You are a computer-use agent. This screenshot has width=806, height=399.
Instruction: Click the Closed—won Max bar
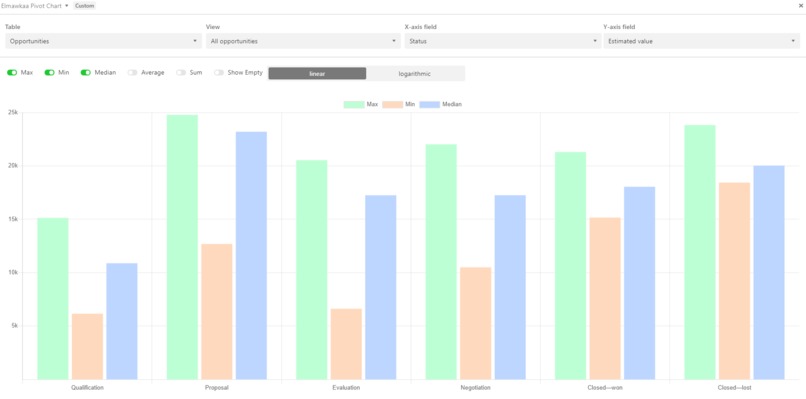(571, 266)
